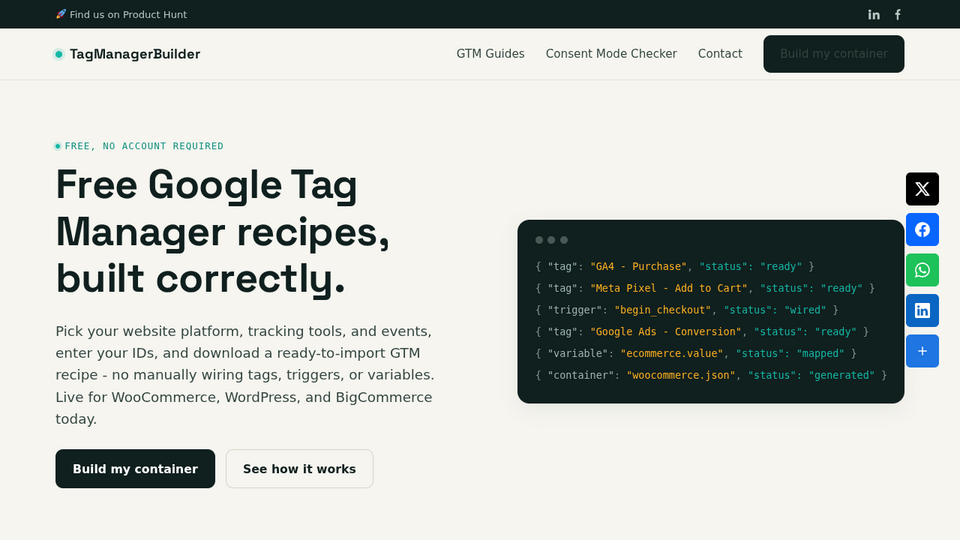Screen dimensions: 960x540
Task: Open the LinkedIn icon in top bar
Action: pyautogui.click(x=874, y=15)
